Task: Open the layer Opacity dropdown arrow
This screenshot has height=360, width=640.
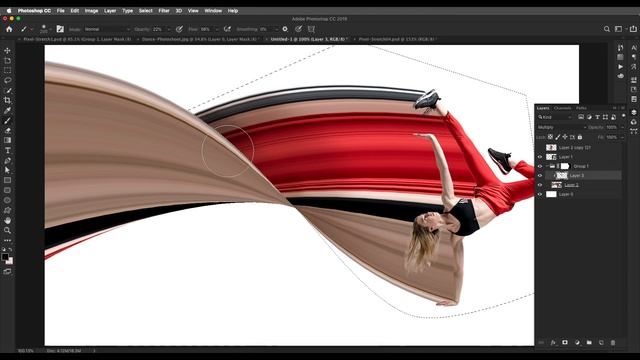Action: [622, 127]
